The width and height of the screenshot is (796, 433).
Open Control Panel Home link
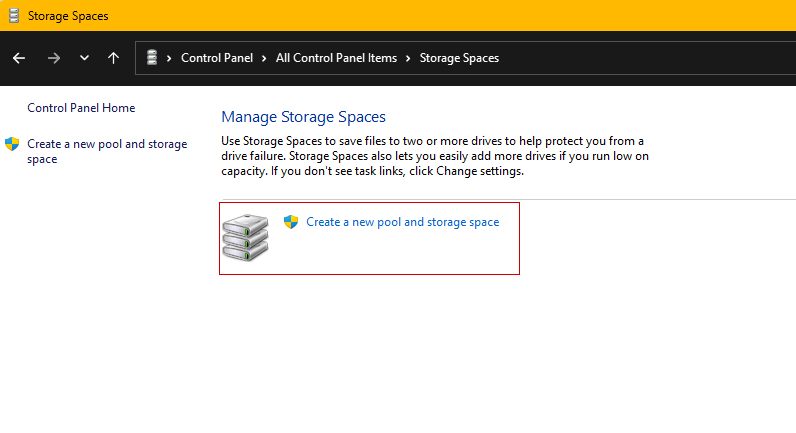click(x=81, y=108)
